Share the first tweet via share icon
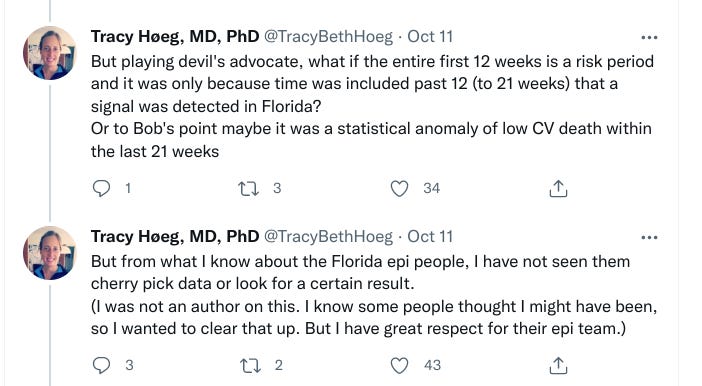702x386 pixels. coord(558,189)
